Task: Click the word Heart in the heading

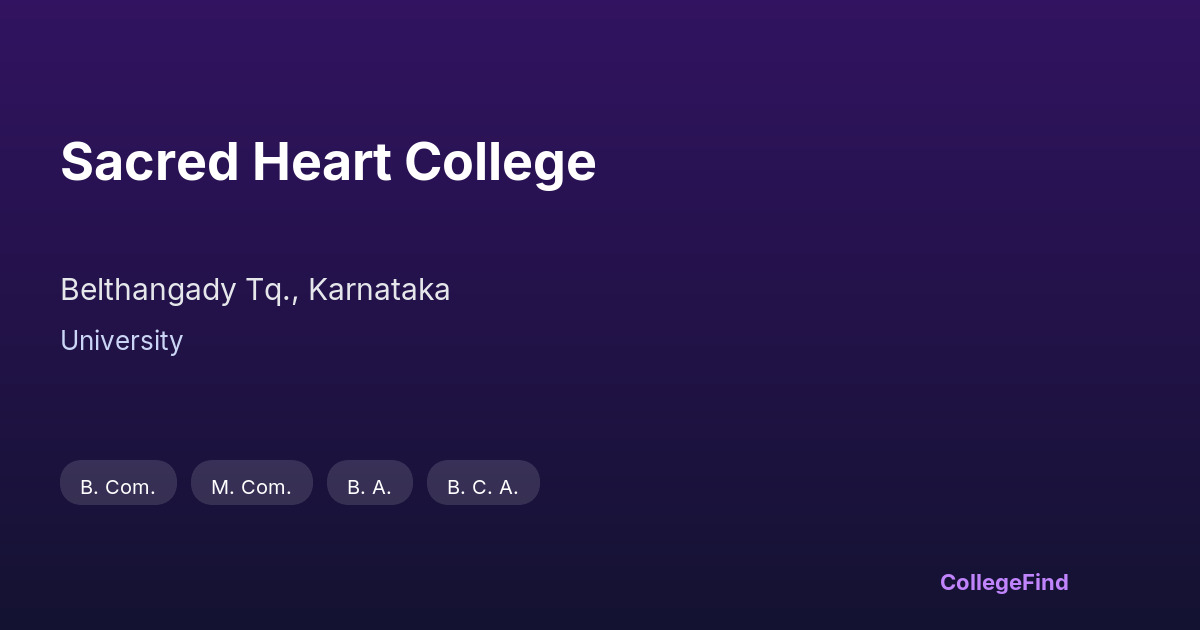Action: pos(321,162)
